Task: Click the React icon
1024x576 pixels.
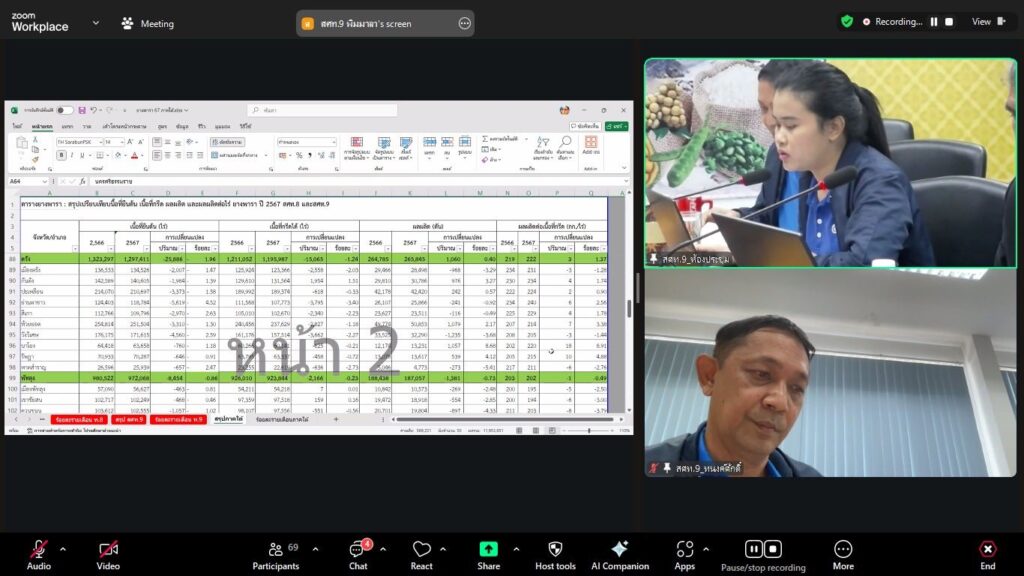Action: 422,549
